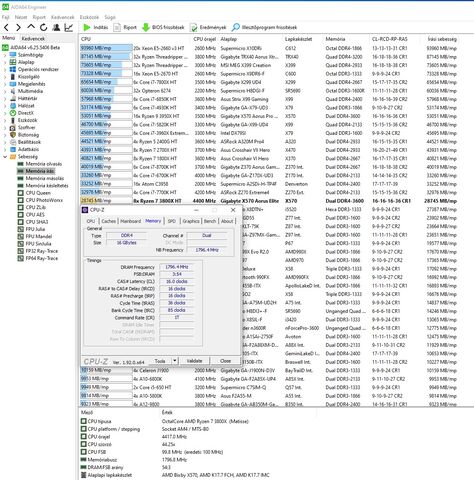Expand the Számítógép tree node

[x=5, y=55]
